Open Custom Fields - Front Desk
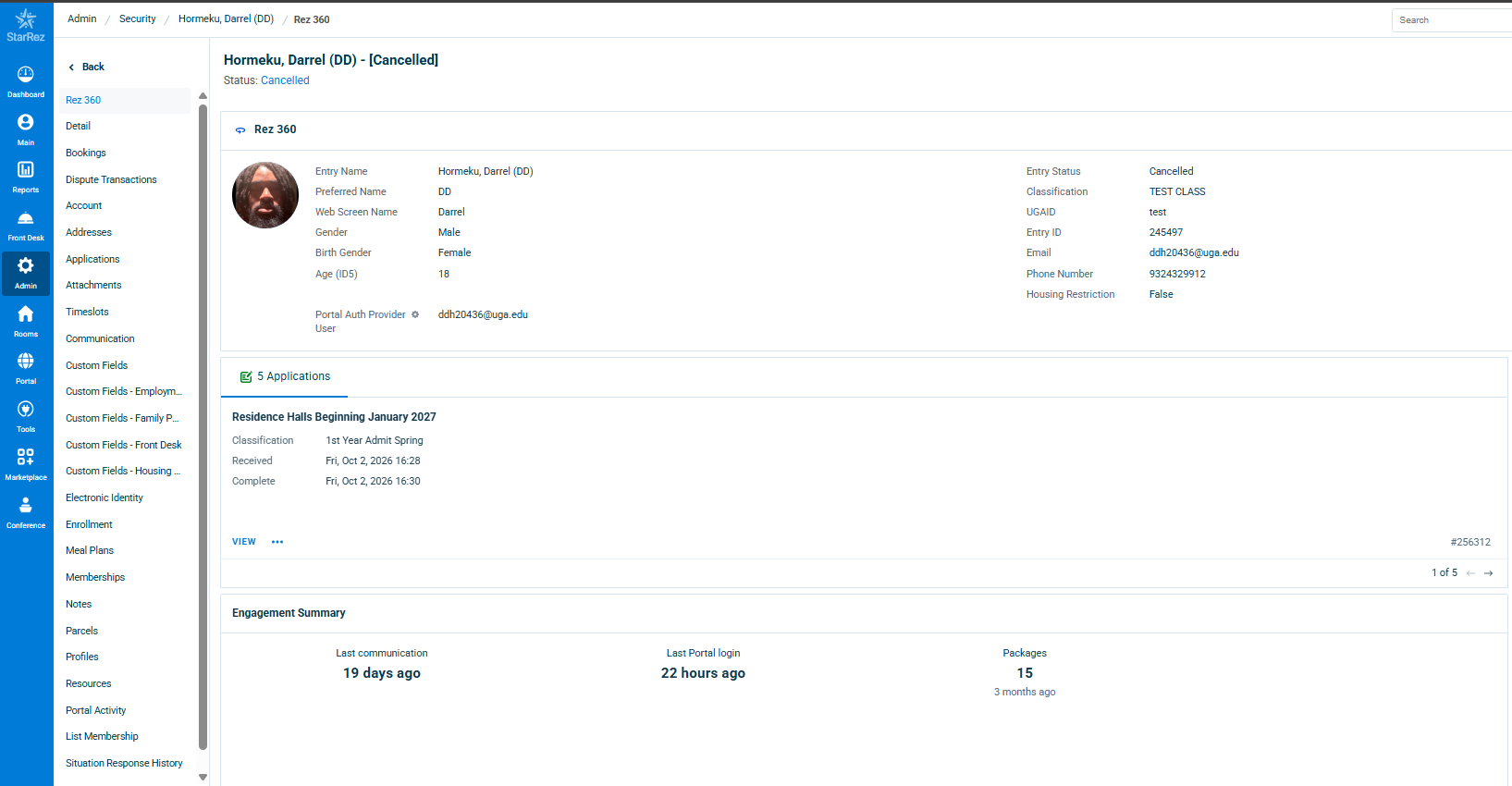This screenshot has height=786, width=1512. pyautogui.click(x=125, y=445)
